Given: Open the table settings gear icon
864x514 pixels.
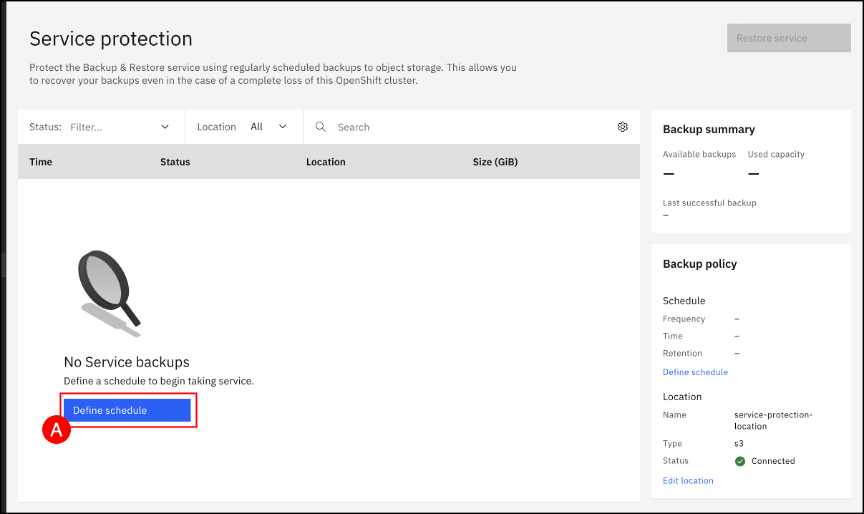Looking at the screenshot, I should pos(622,127).
